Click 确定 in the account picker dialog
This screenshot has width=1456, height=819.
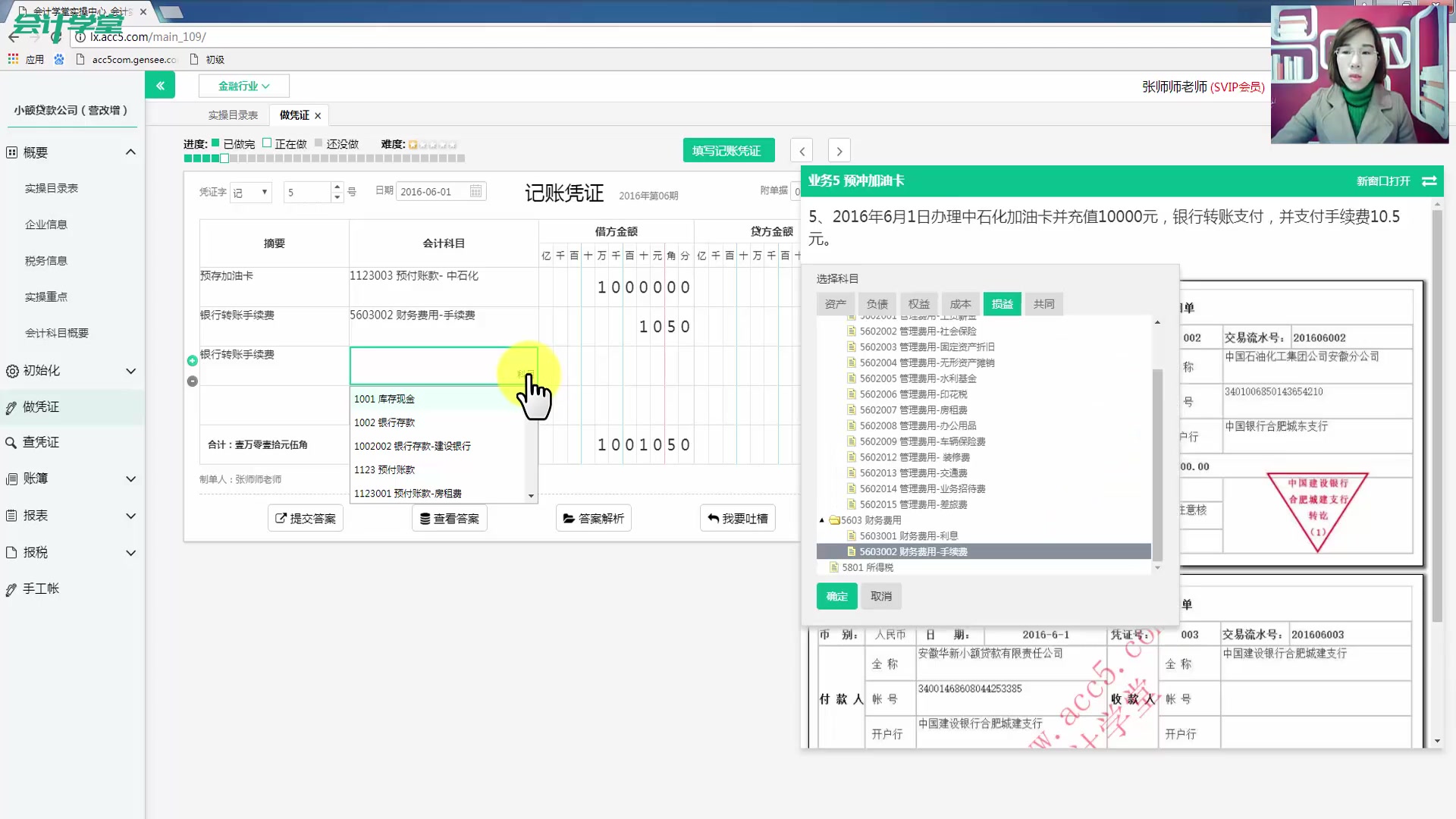point(836,596)
